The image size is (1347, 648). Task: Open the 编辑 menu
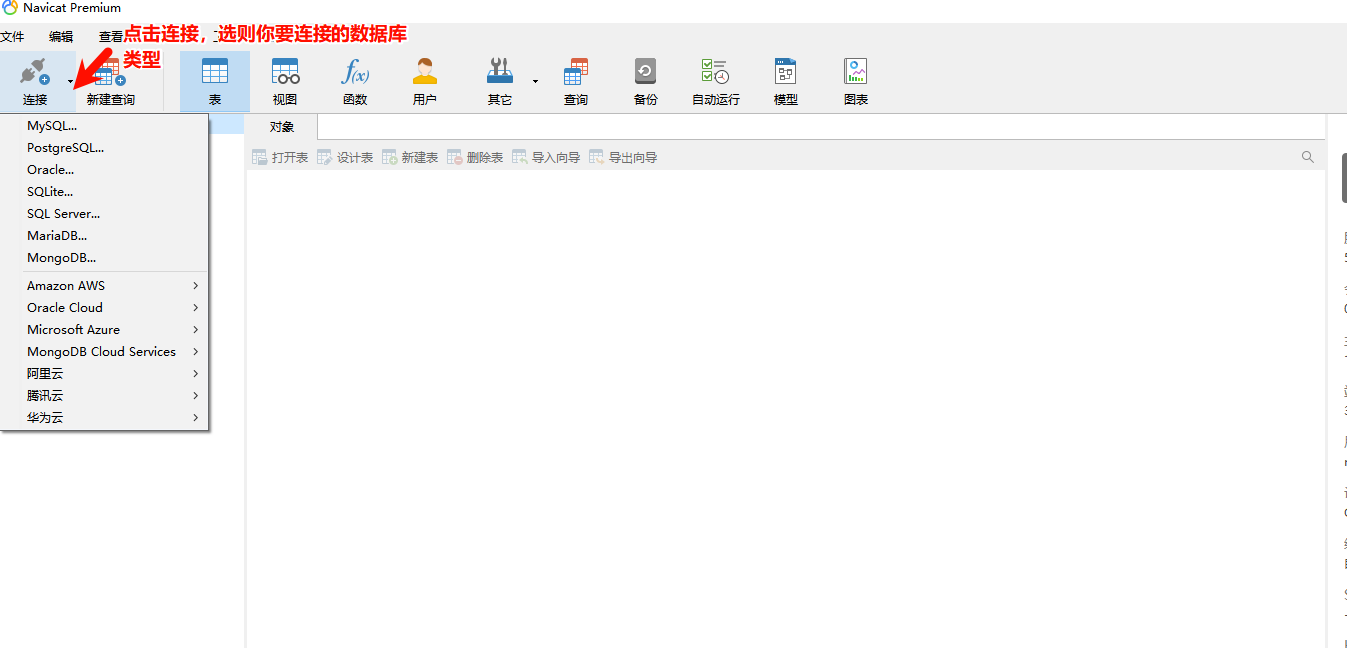click(61, 37)
